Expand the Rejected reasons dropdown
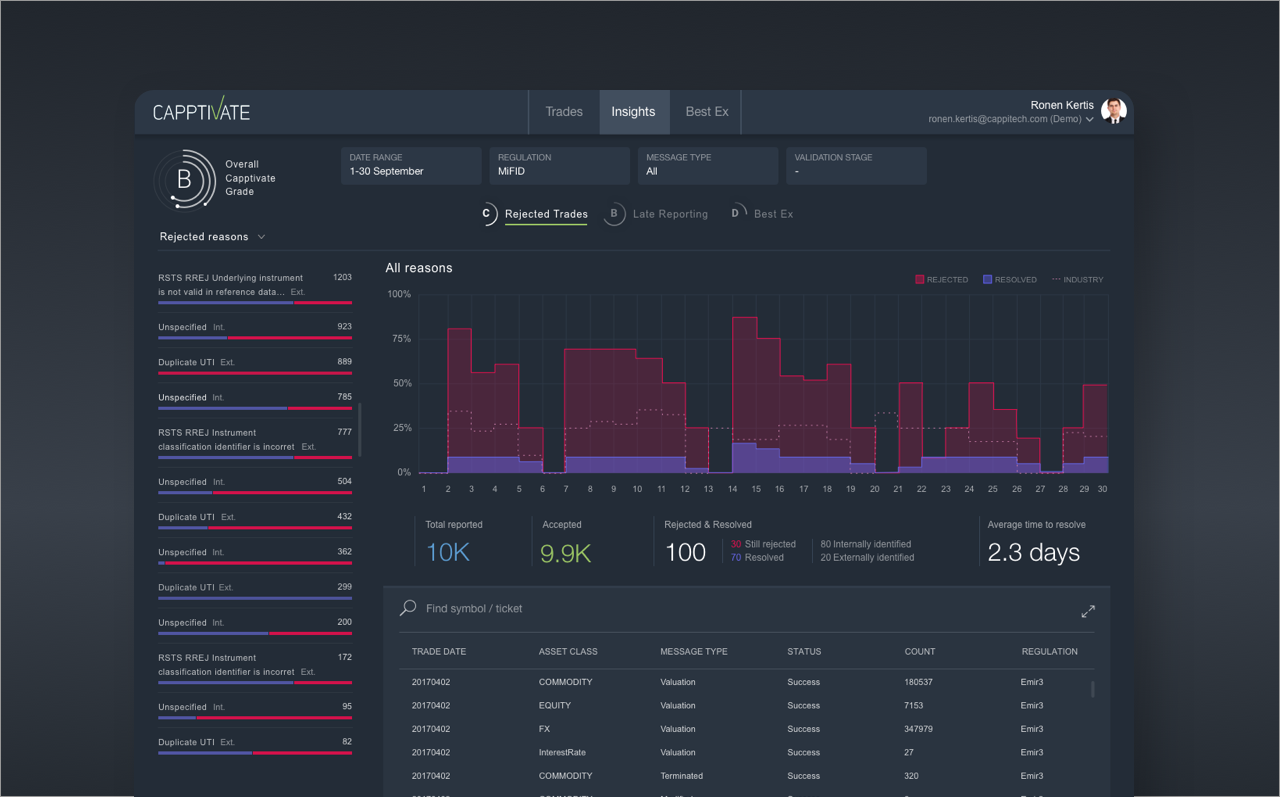Viewport: 1280px width, 797px height. [x=212, y=237]
